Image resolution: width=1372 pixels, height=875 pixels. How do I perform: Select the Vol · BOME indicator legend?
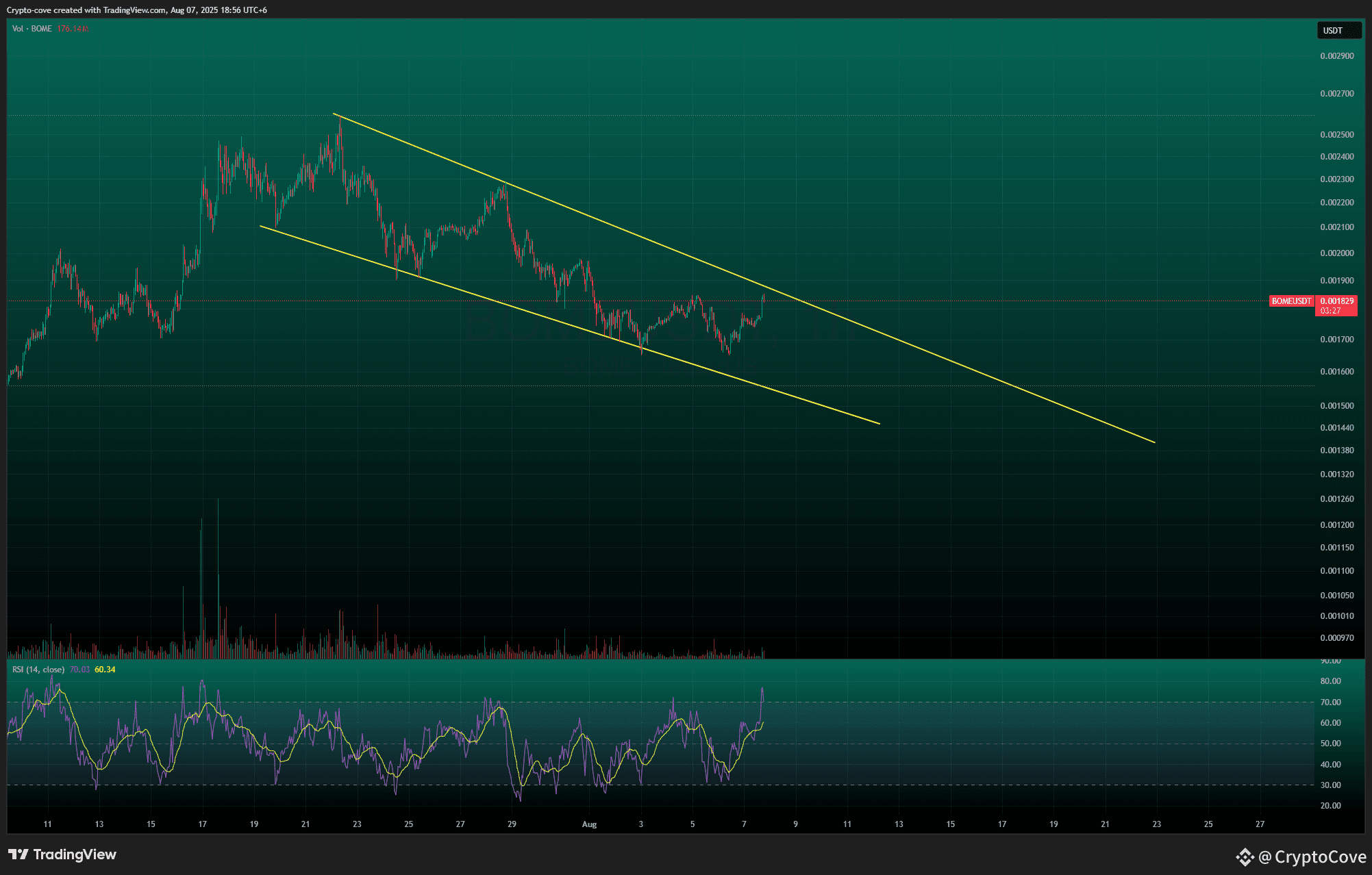(32, 29)
